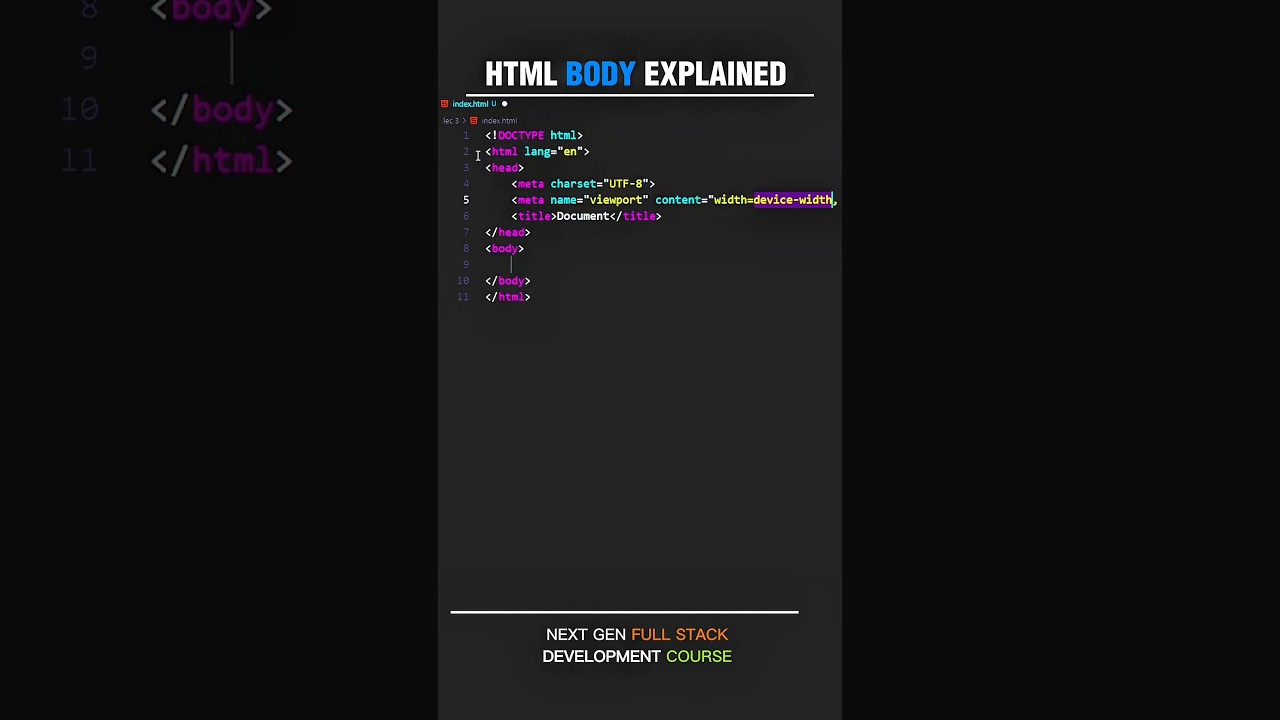Screen dimensions: 1280x720
Task: Click the html lang="en" tag line
Action: click(x=537, y=152)
